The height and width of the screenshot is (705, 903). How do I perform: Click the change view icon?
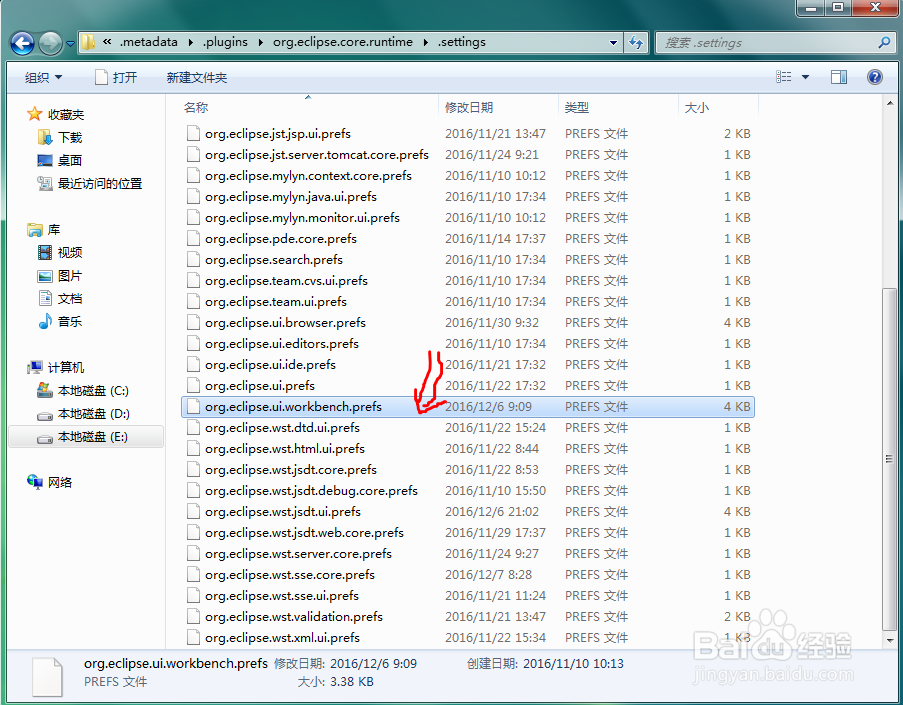tap(784, 77)
